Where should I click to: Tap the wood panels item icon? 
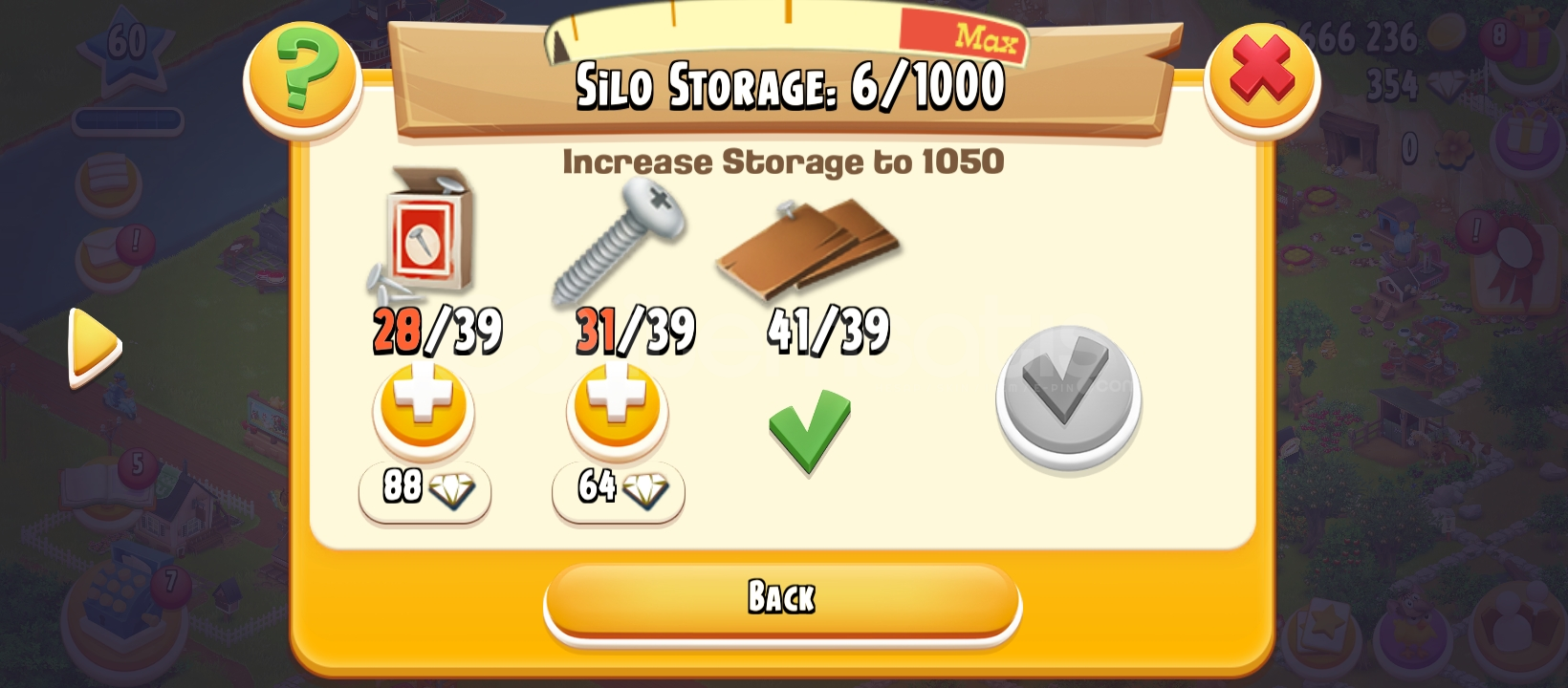click(809, 244)
